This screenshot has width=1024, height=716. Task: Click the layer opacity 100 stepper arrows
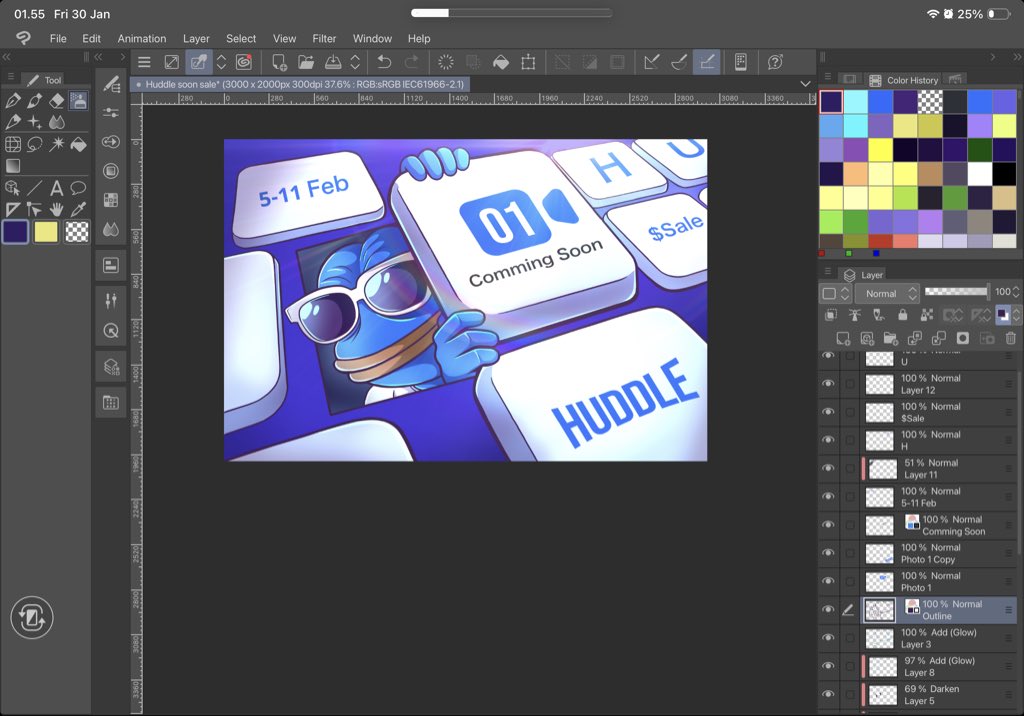(x=1016, y=292)
